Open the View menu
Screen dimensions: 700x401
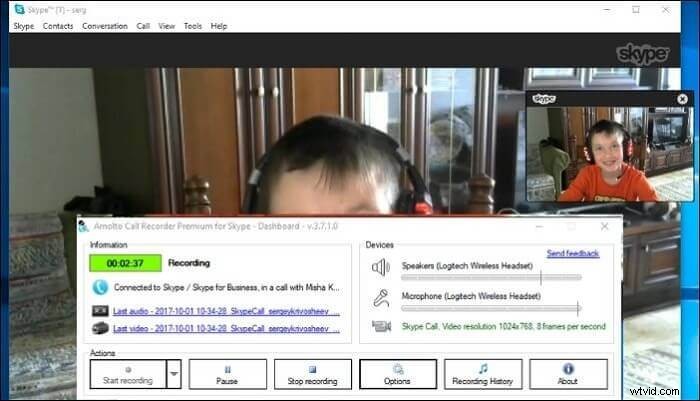click(167, 26)
